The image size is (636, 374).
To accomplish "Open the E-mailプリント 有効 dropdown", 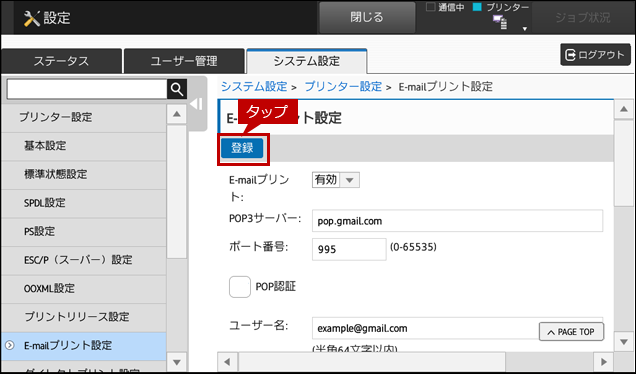I will (x=336, y=180).
